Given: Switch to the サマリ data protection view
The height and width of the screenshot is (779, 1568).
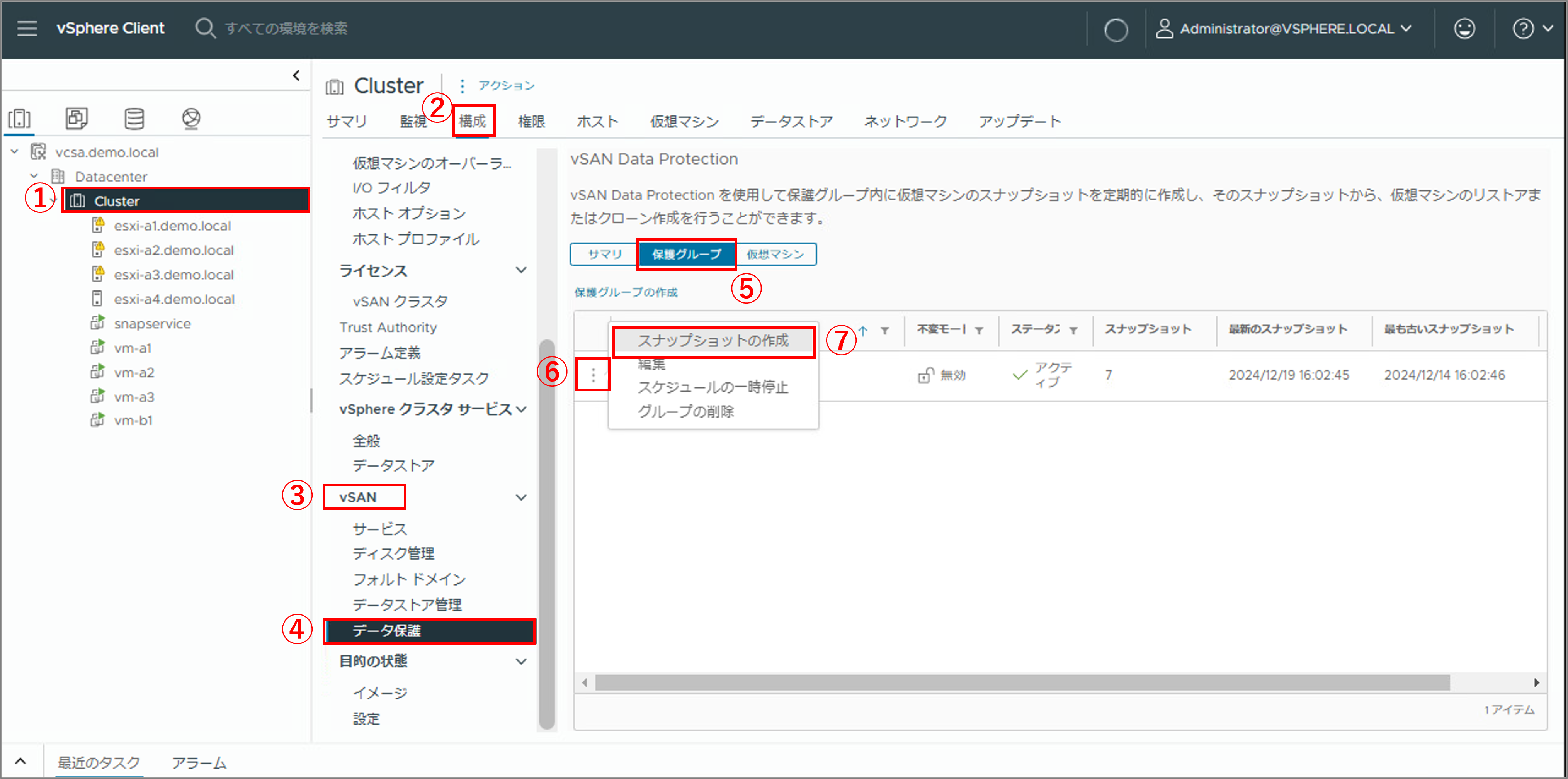Looking at the screenshot, I should click(x=605, y=255).
